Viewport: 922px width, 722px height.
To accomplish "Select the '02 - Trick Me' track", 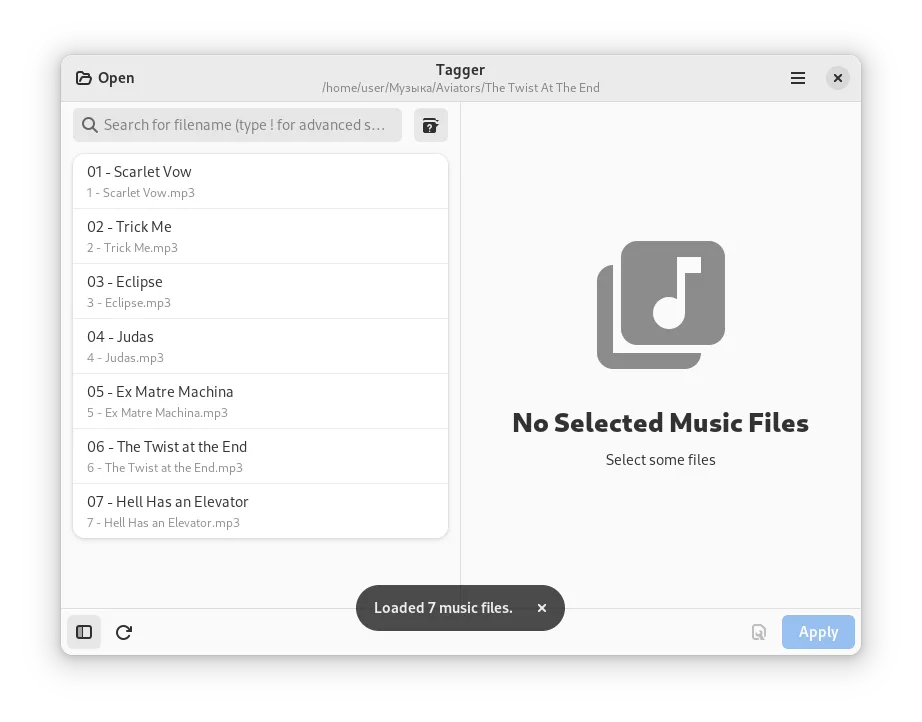I will click(x=260, y=236).
